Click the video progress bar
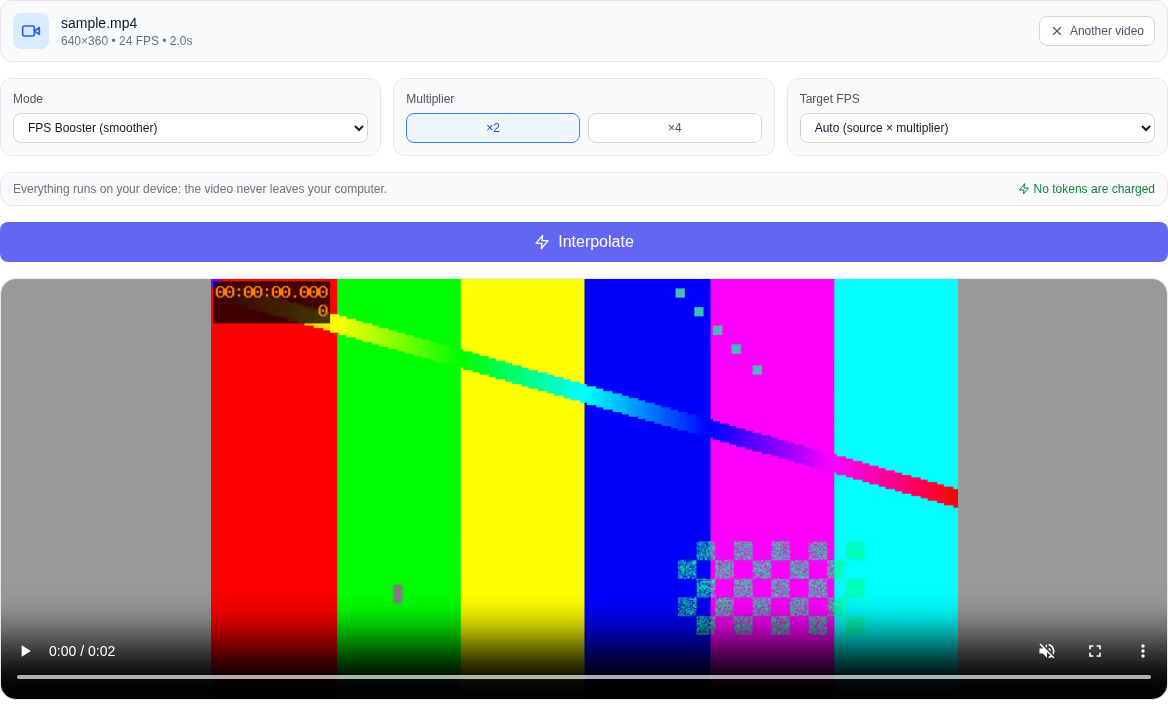This screenshot has width=1168, height=720. (584, 677)
